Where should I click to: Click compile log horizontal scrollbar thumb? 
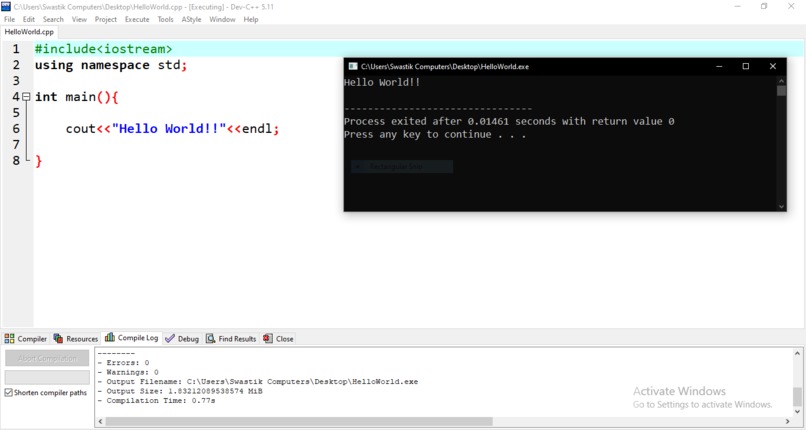[299, 421]
